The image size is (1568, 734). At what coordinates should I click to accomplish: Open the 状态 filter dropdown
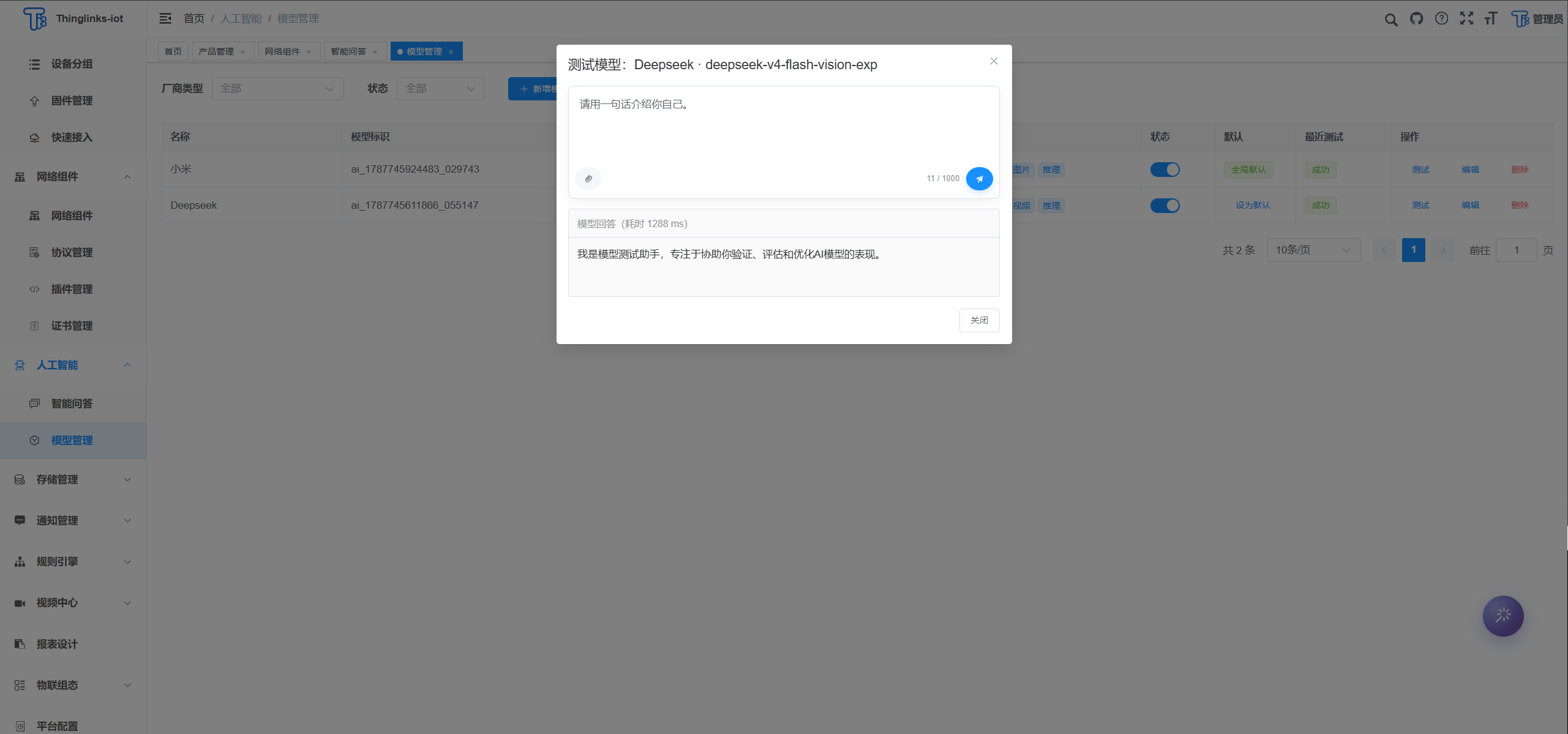click(x=440, y=89)
